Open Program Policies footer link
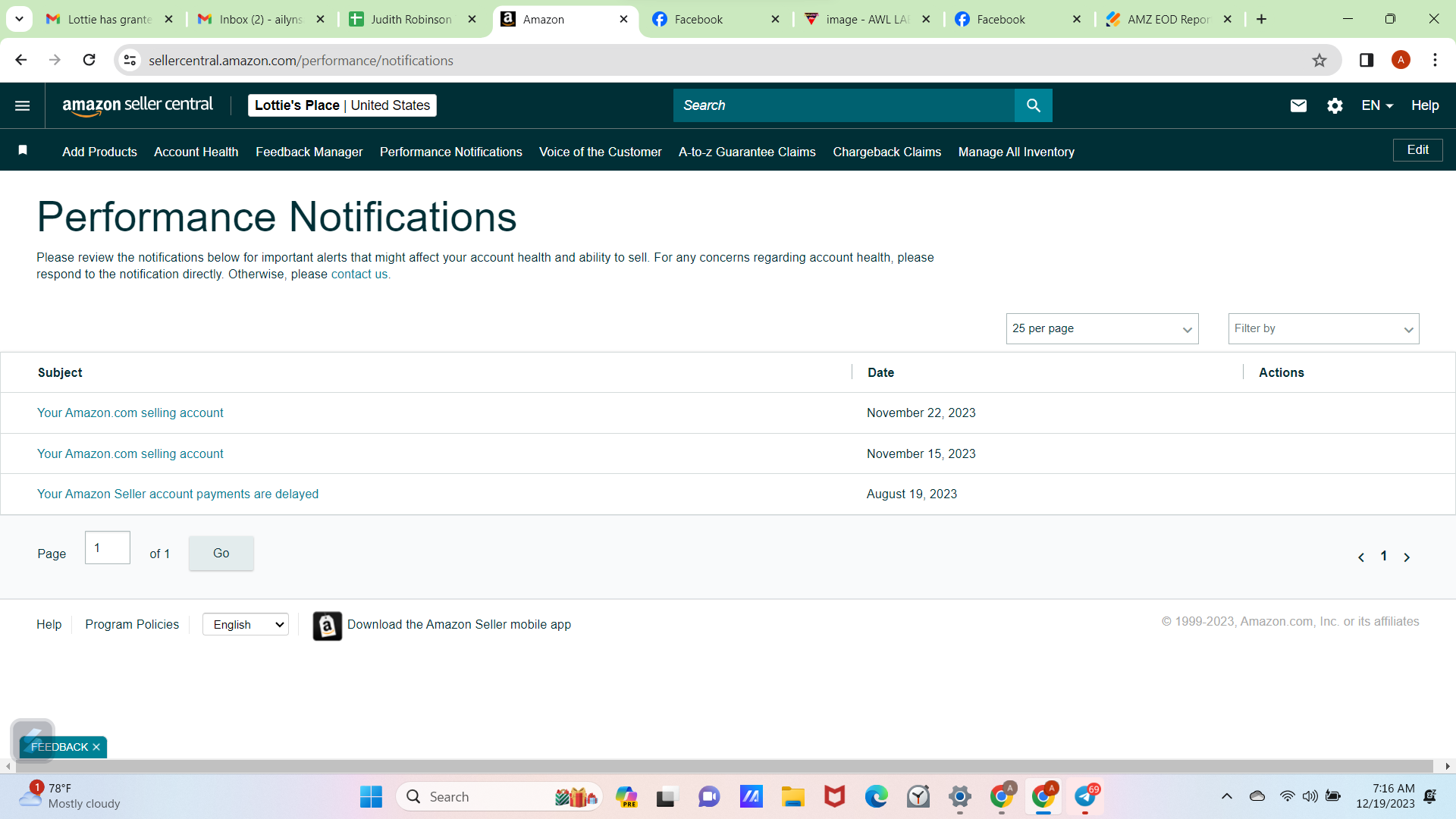The height and width of the screenshot is (819, 1456). click(x=132, y=624)
